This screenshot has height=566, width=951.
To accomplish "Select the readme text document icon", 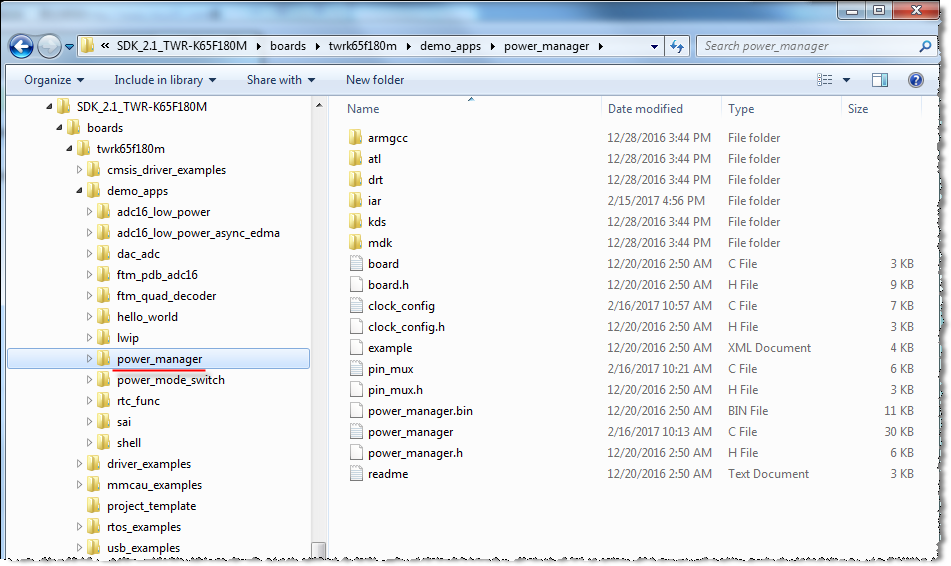I will point(356,474).
